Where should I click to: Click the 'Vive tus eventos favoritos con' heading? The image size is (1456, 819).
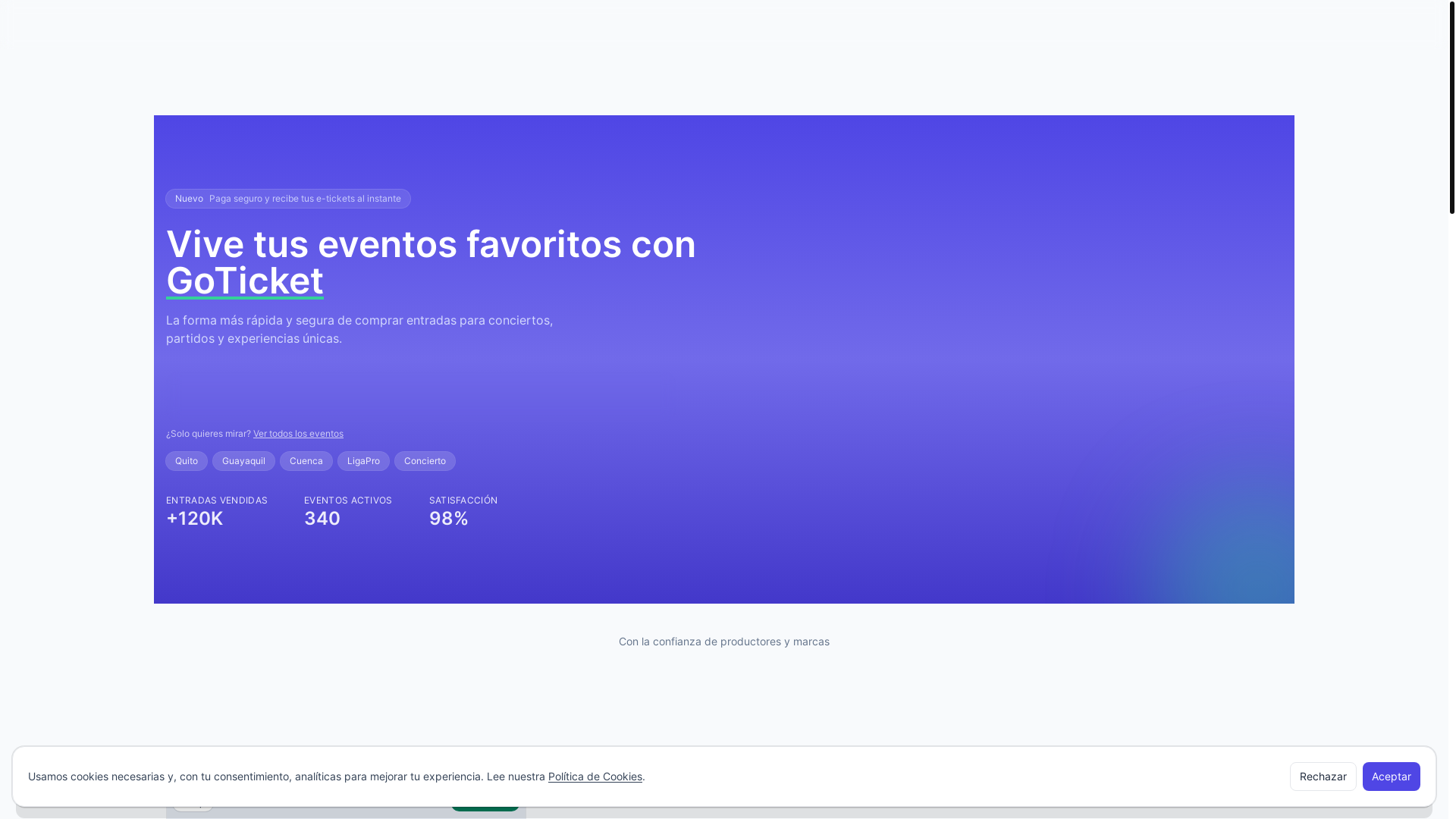pyautogui.click(x=431, y=244)
